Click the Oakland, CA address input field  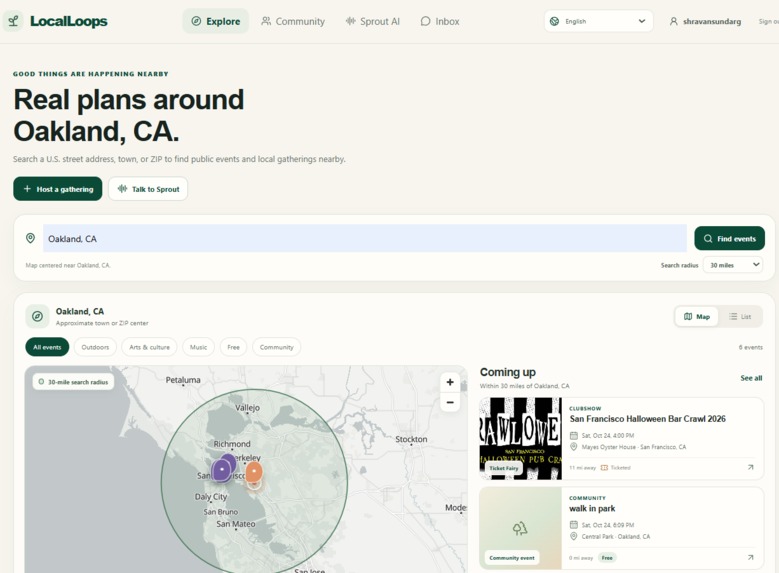click(x=365, y=238)
